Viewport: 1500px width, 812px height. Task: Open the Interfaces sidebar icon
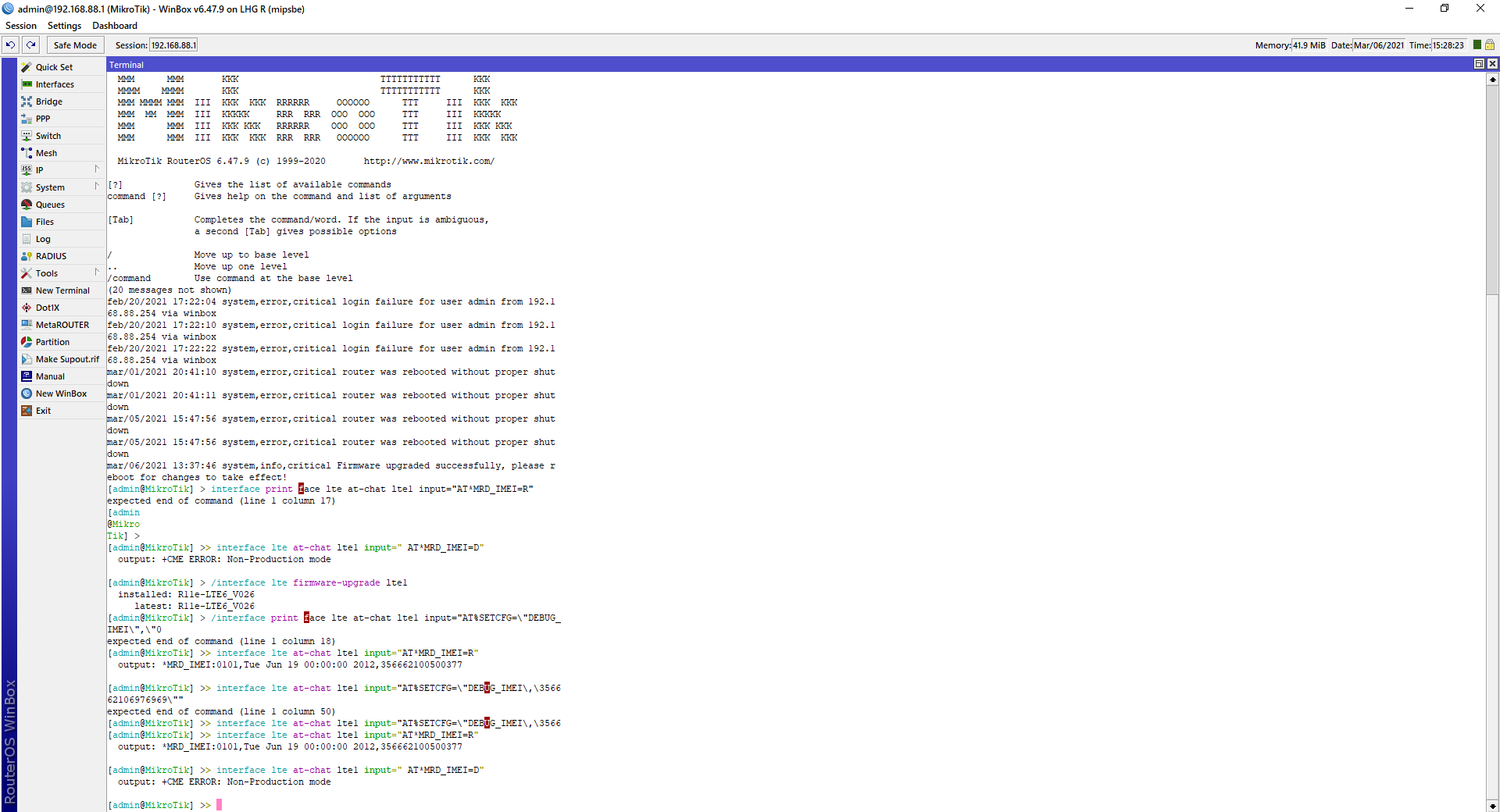(x=27, y=84)
